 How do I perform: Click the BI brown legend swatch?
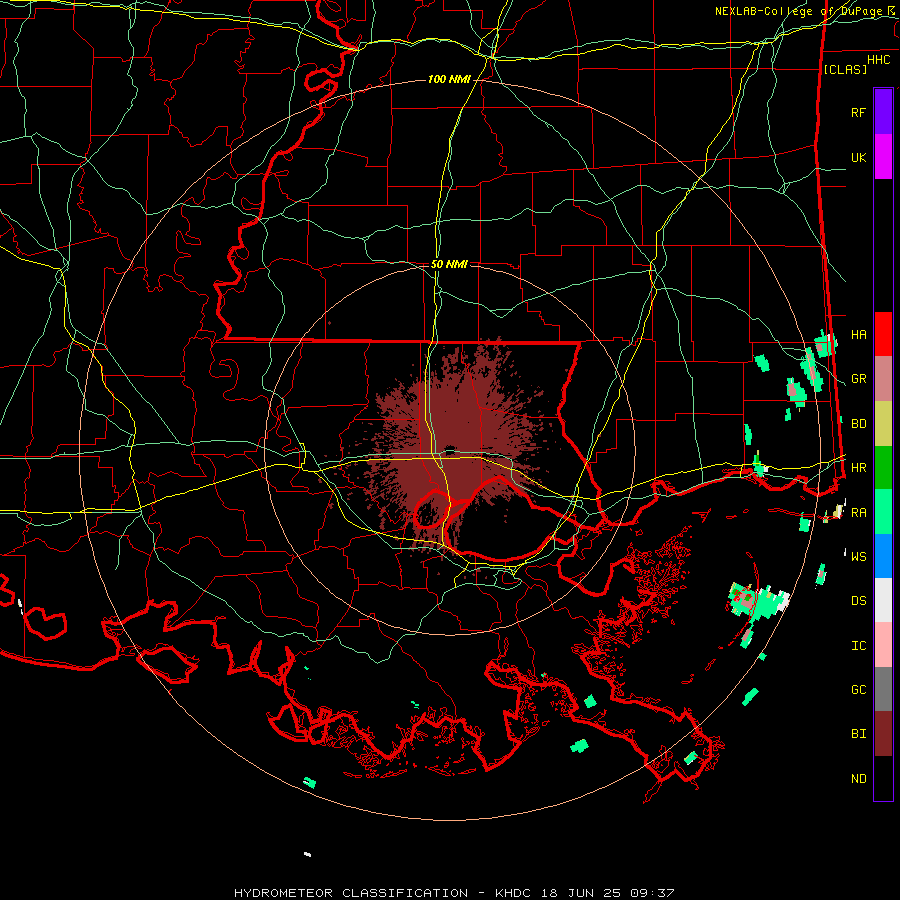pos(883,734)
